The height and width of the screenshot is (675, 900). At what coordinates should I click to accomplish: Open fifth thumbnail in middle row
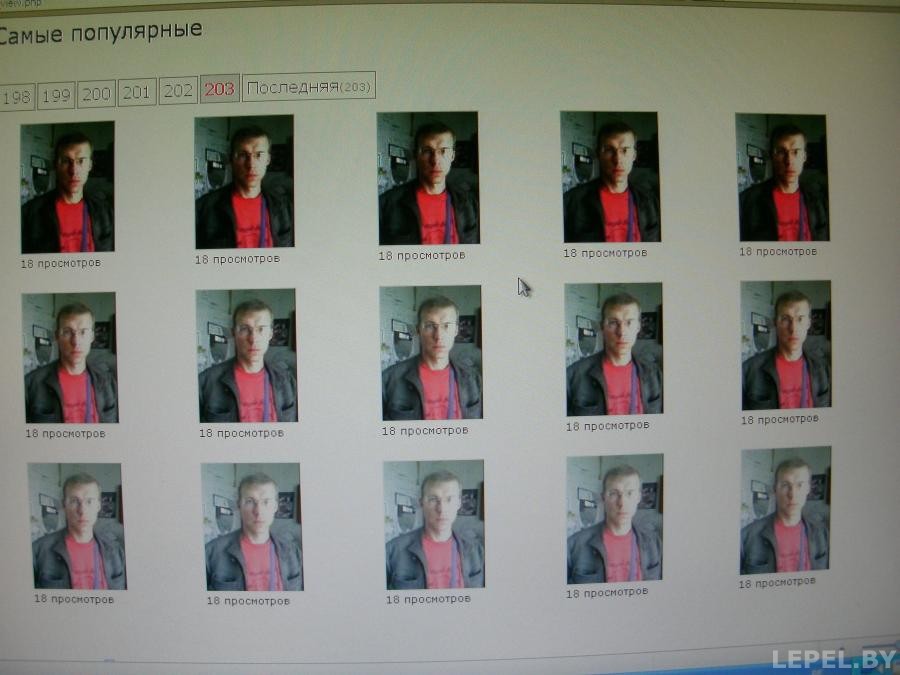786,345
